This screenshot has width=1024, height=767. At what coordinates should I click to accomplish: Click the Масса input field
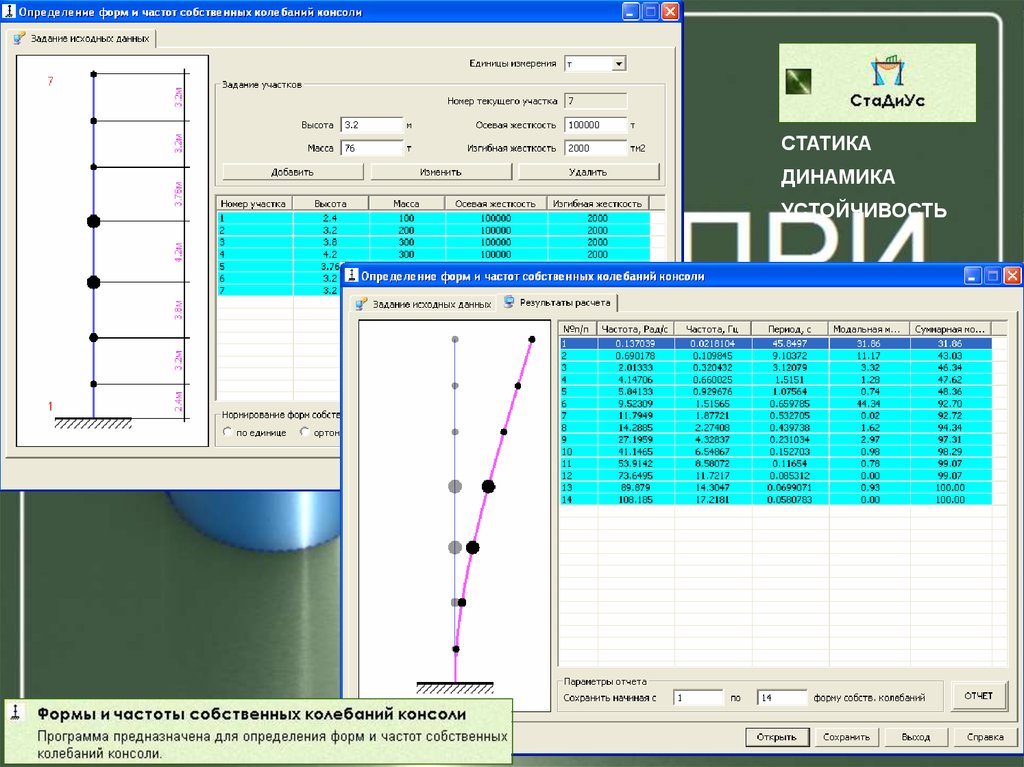click(371, 148)
